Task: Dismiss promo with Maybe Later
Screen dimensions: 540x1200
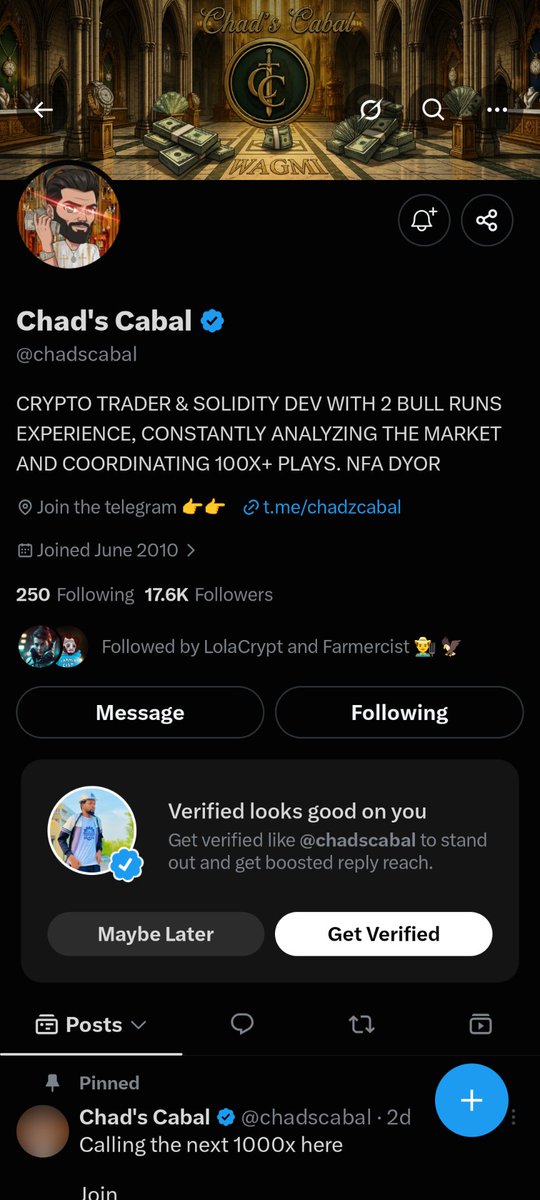Action: point(156,934)
